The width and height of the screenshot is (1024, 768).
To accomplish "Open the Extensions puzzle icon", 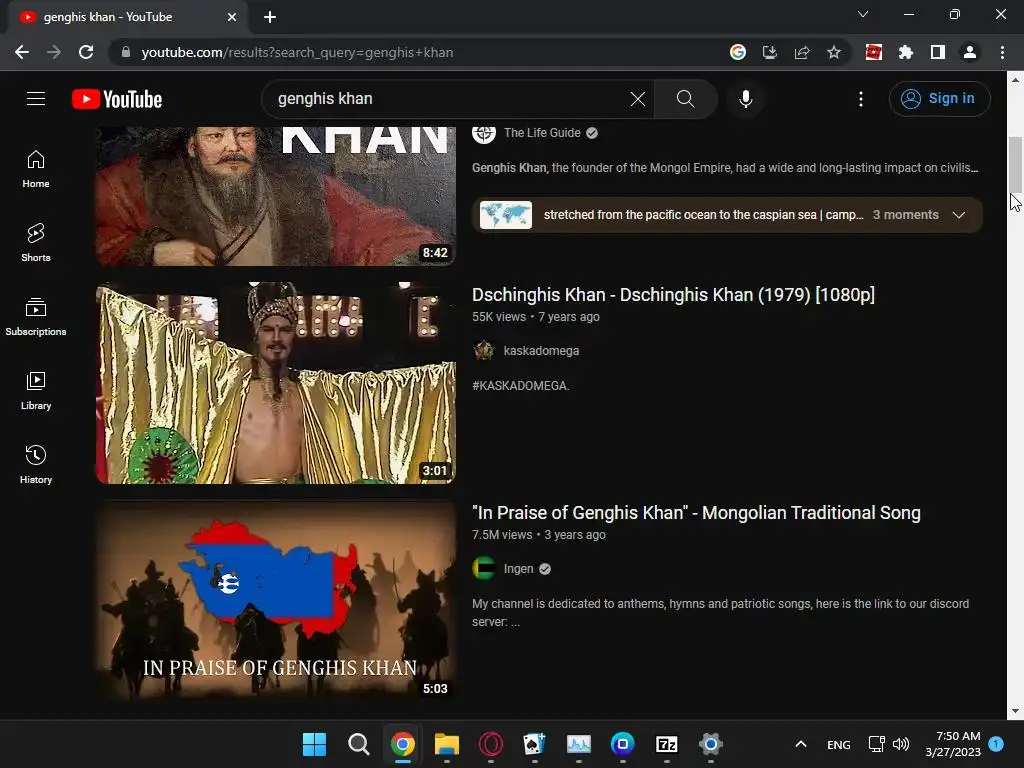I will [905, 52].
